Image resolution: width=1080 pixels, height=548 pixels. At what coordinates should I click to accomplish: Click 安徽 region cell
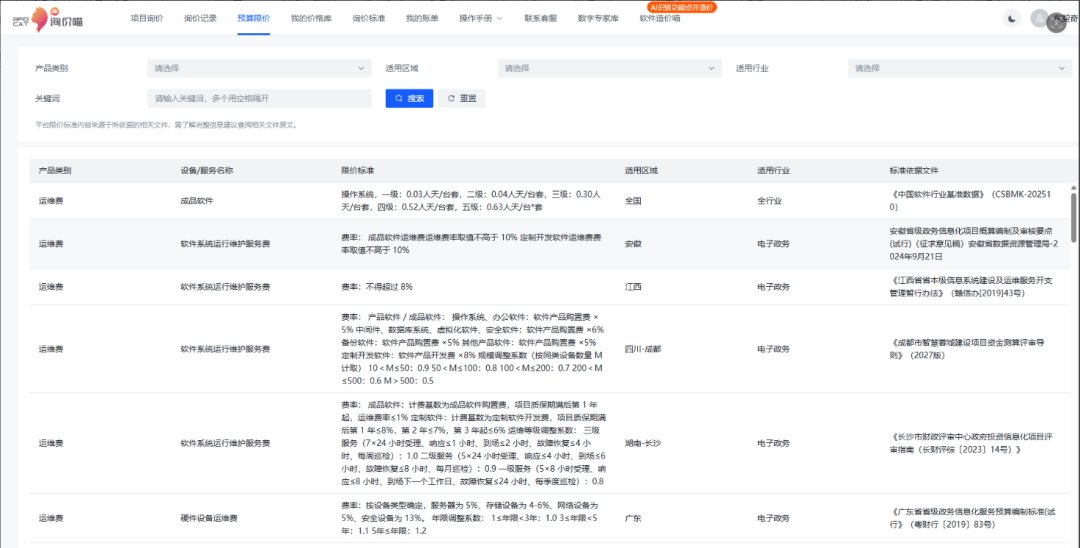[x=633, y=244]
